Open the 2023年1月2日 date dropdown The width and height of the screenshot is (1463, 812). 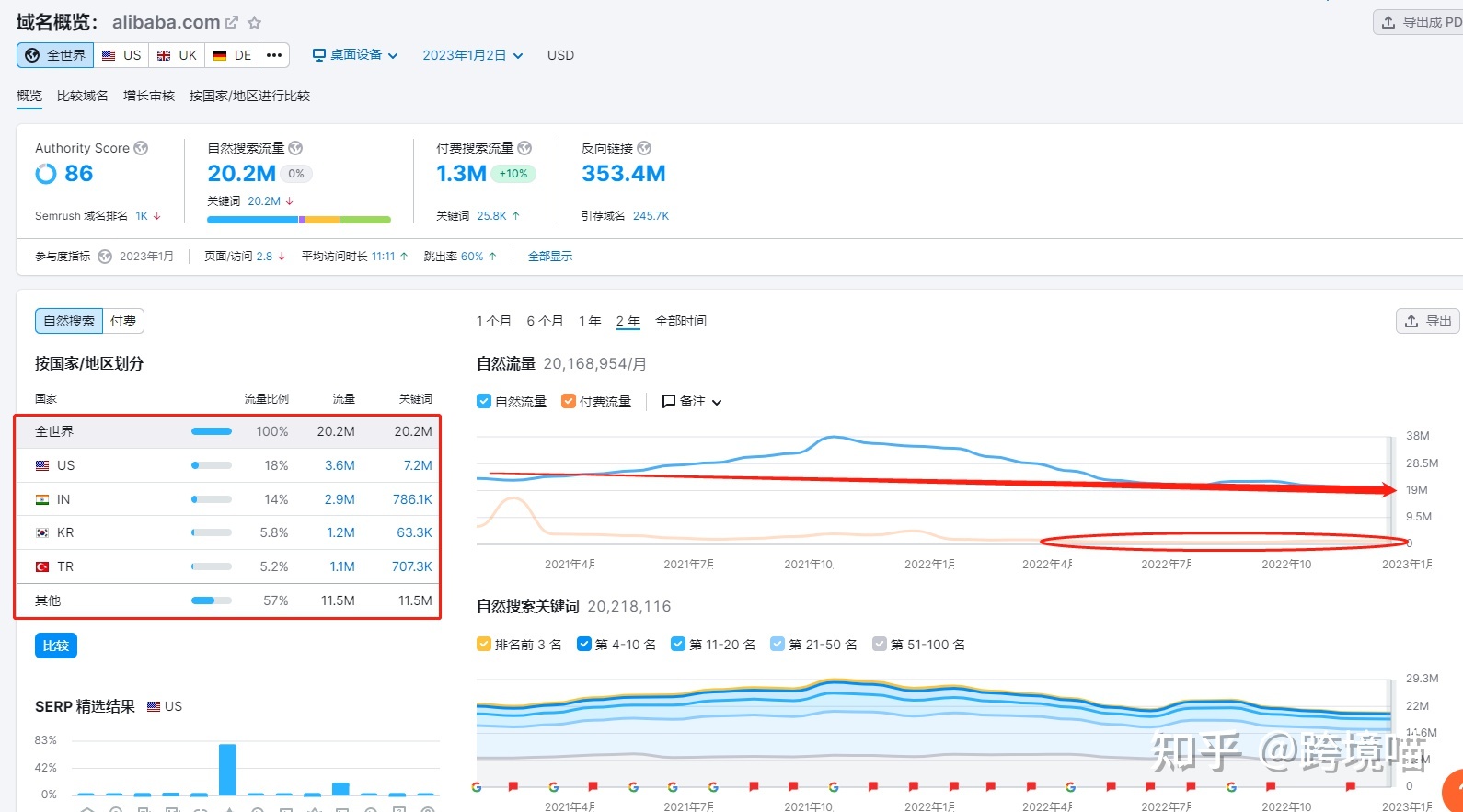[x=473, y=55]
